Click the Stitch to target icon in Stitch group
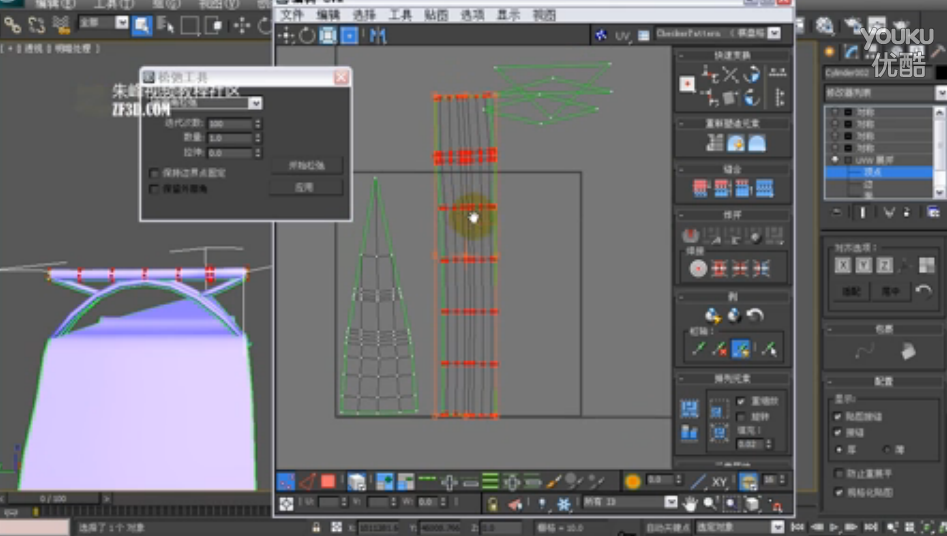Image resolution: width=947 pixels, height=536 pixels. pos(701,189)
